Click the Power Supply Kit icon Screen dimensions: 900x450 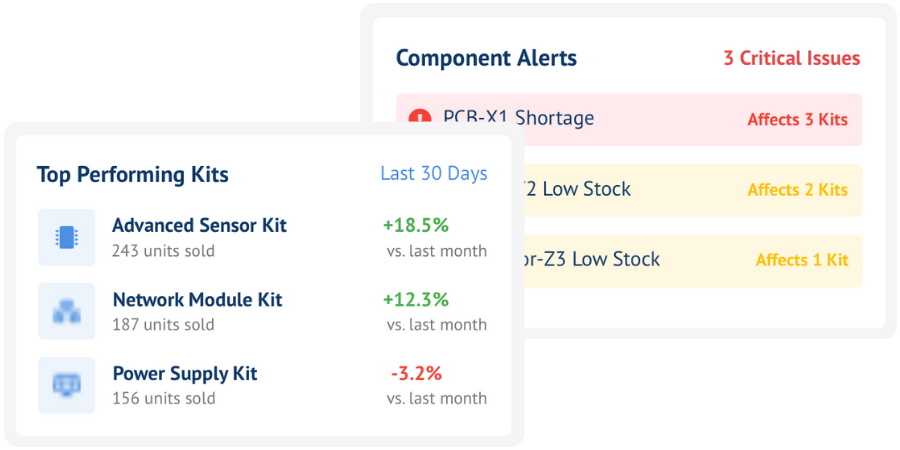point(66,385)
